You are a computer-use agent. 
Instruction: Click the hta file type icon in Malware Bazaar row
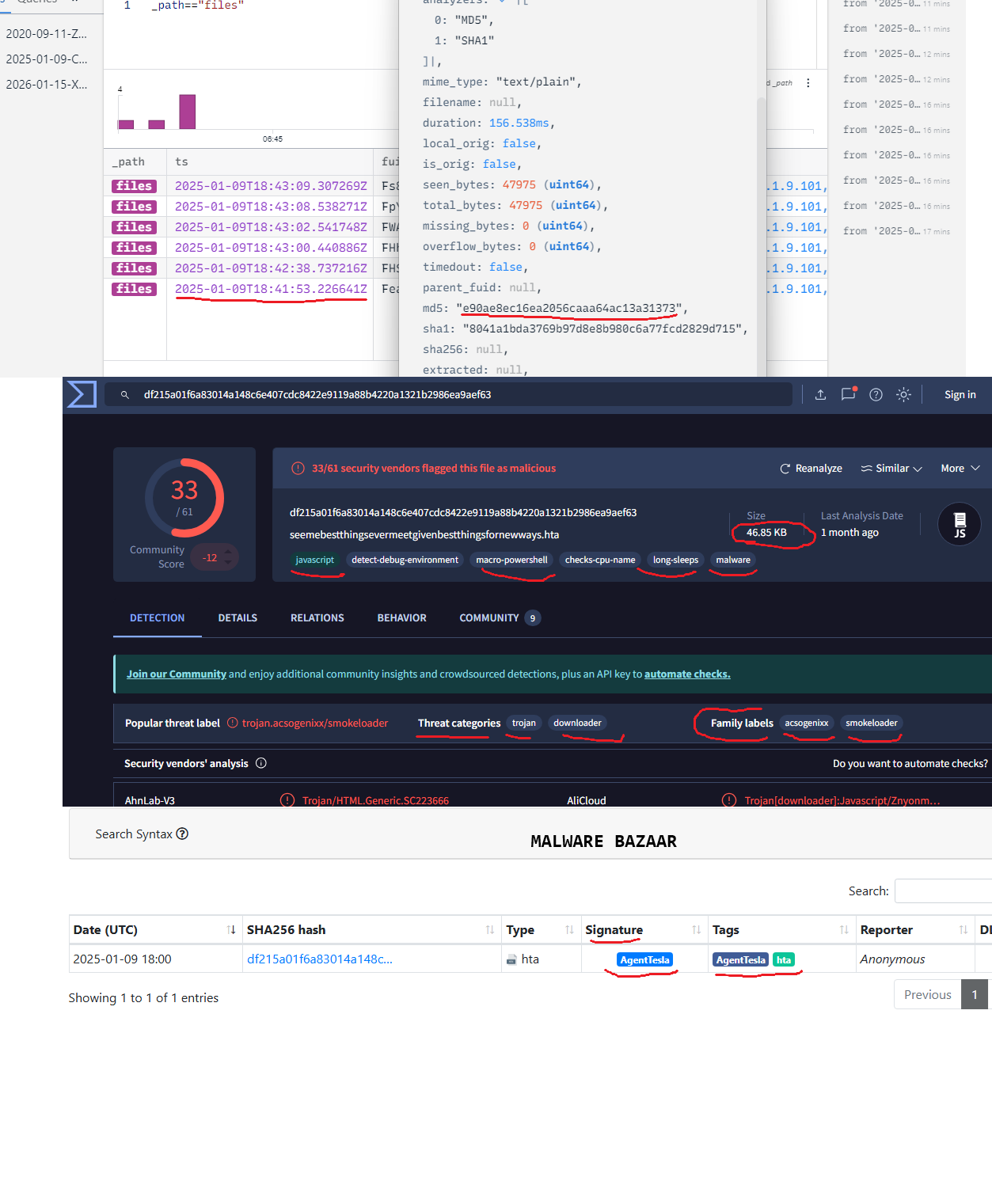pos(511,959)
